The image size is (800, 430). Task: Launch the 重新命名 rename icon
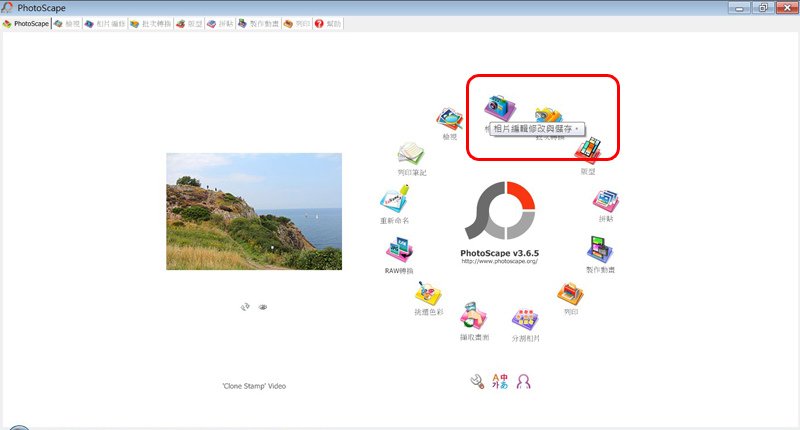[x=394, y=199]
